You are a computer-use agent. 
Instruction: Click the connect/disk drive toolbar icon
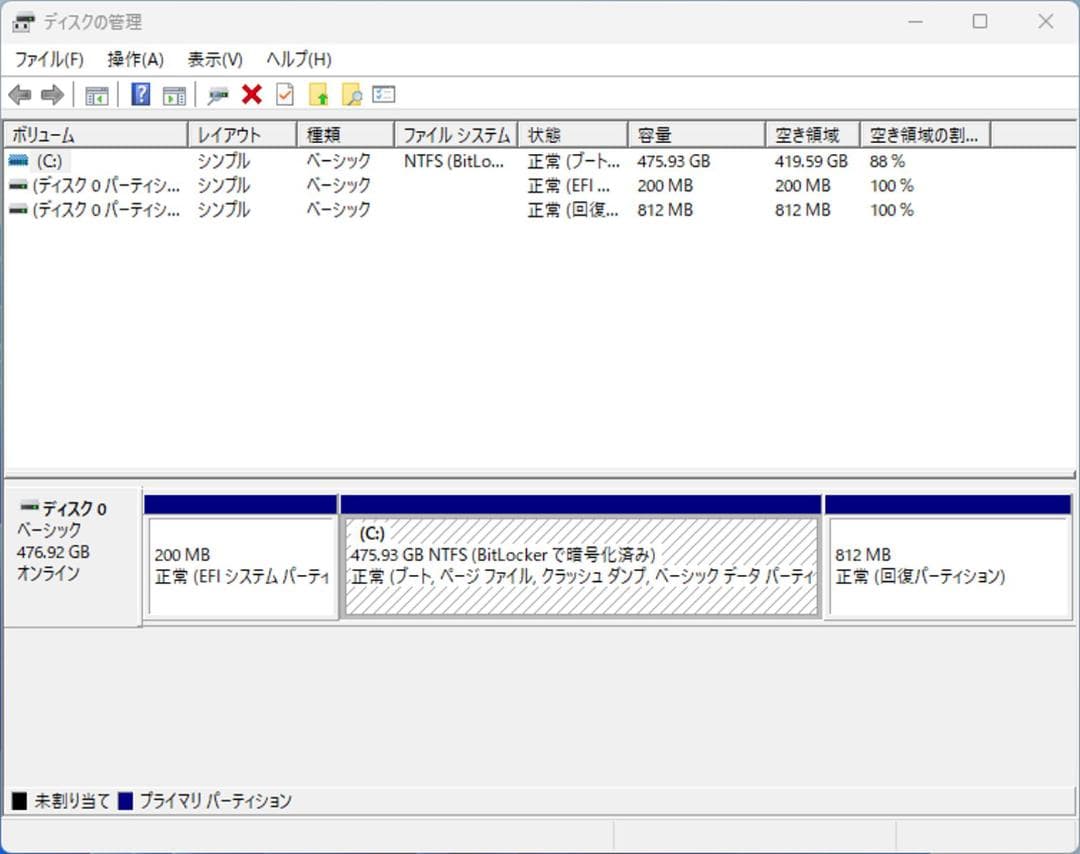(218, 95)
